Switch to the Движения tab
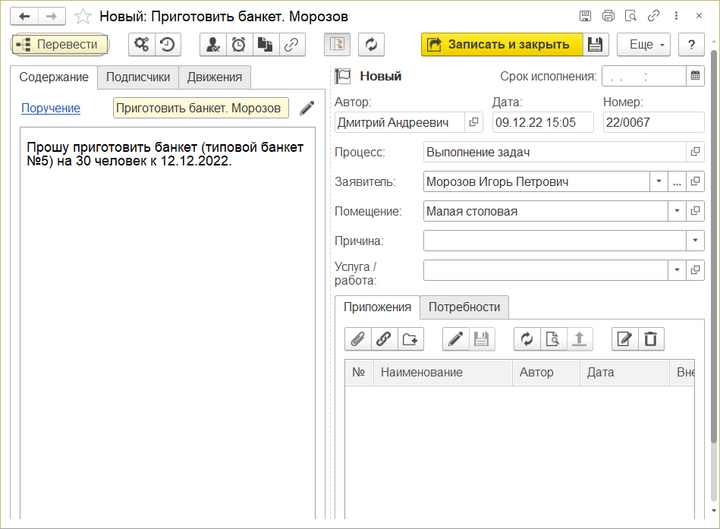Screen dimensions: 720x529 (214, 77)
